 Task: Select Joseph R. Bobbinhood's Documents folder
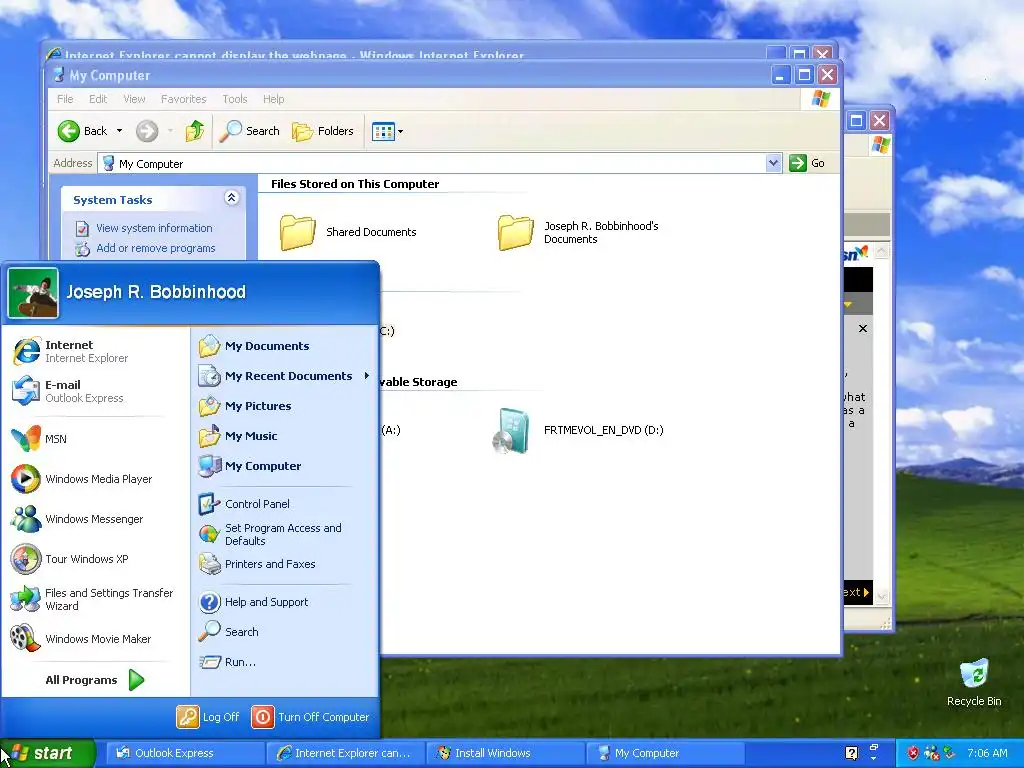[x=578, y=232]
